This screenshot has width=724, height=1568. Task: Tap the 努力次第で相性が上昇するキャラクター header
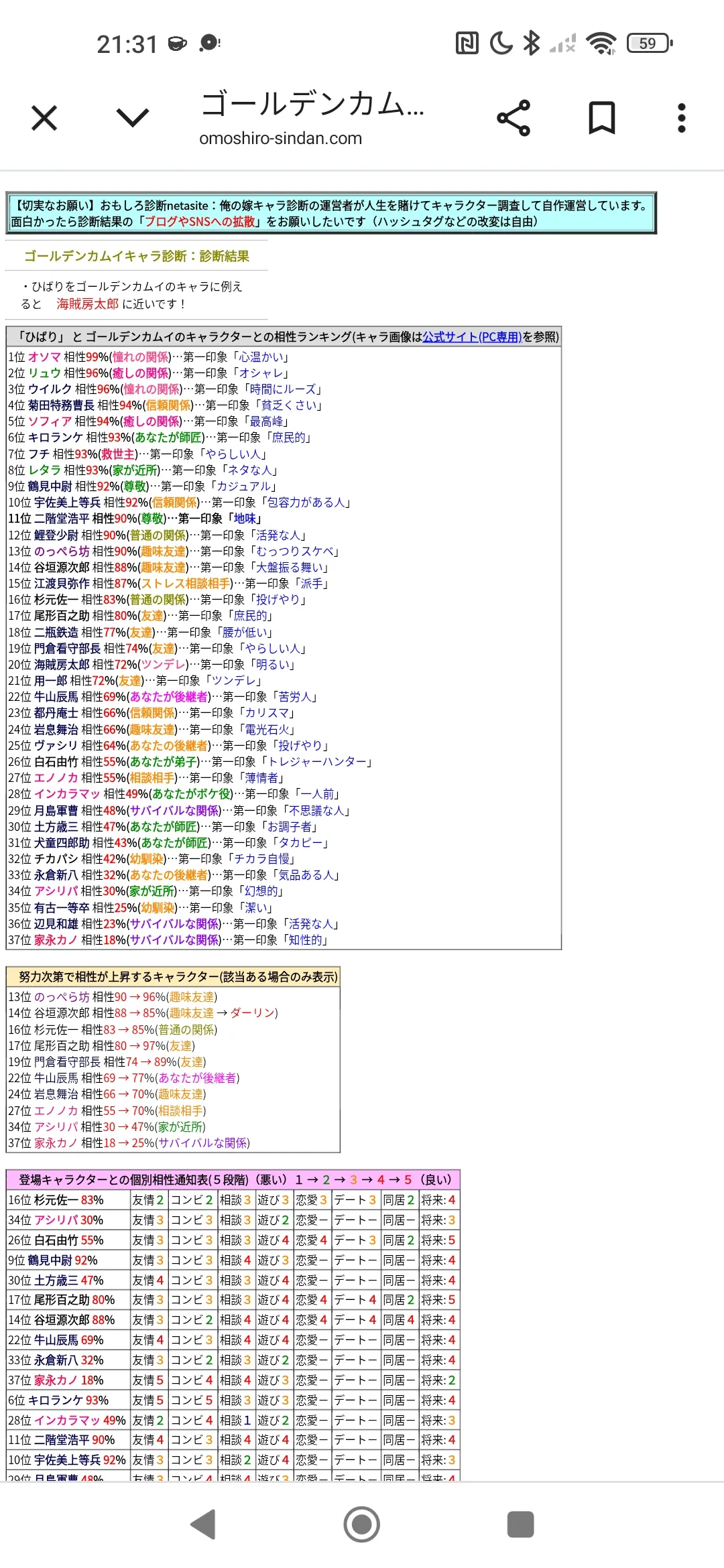(x=173, y=977)
